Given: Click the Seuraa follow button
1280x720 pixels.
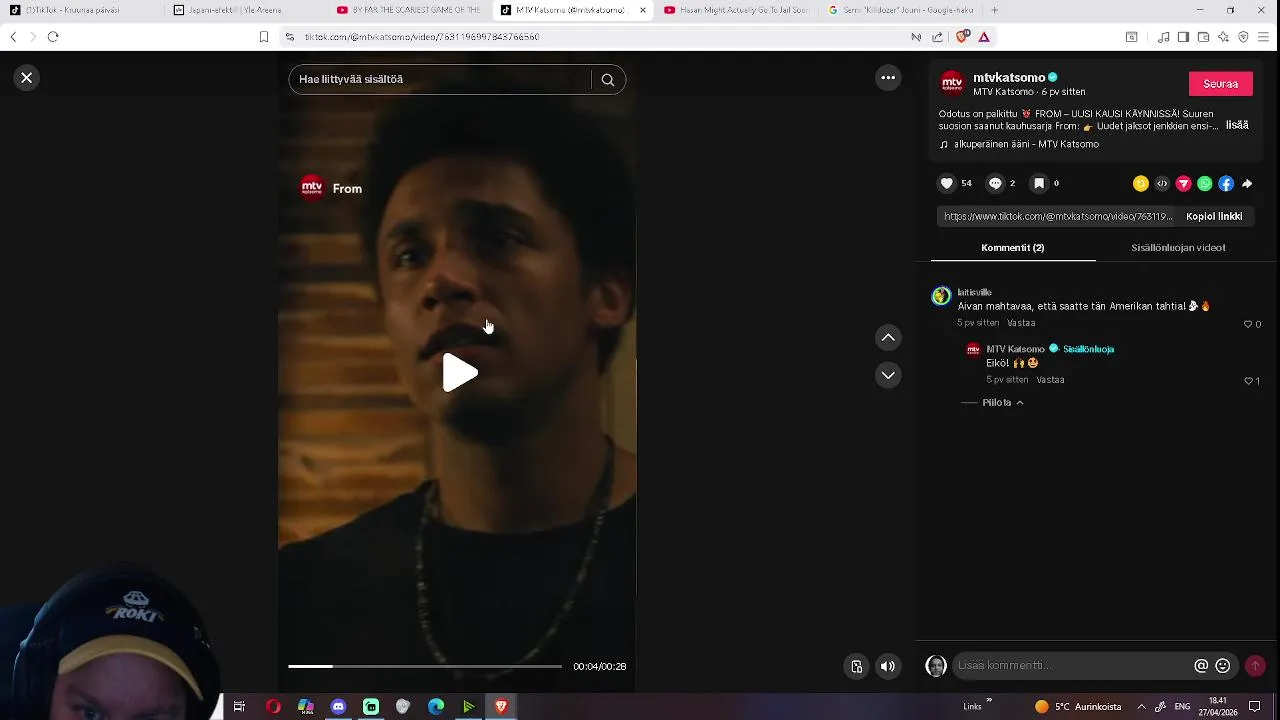Looking at the screenshot, I should pos(1220,84).
